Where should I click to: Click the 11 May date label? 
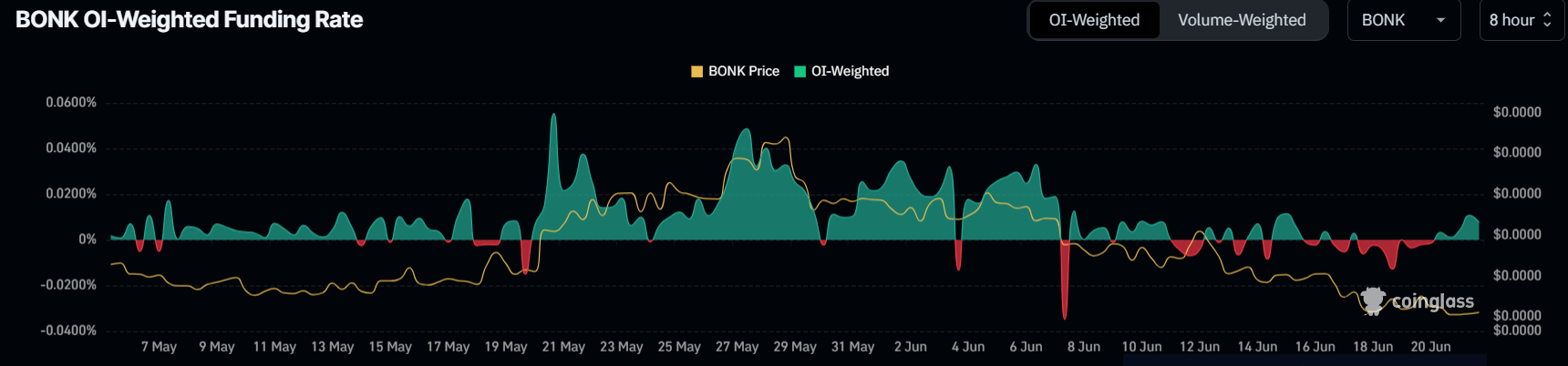274,347
